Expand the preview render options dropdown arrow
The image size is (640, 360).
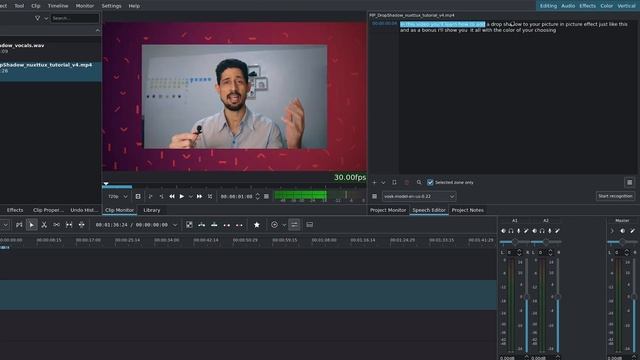click(x=284, y=225)
